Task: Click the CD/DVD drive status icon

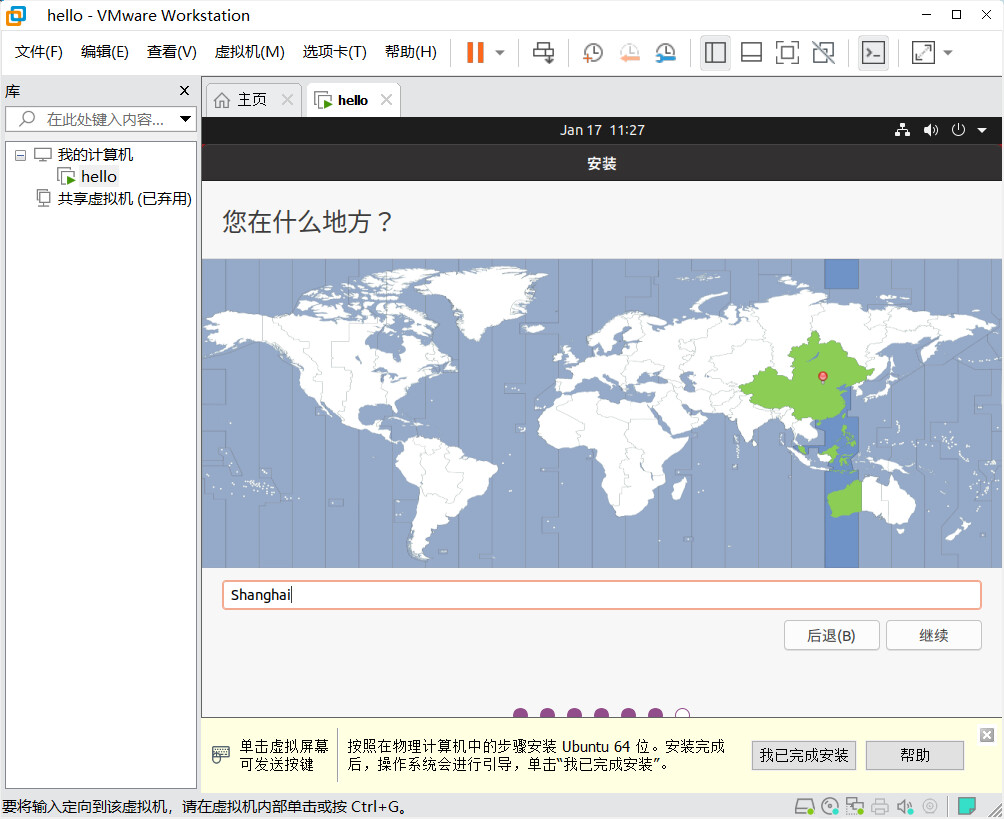Action: click(x=830, y=806)
